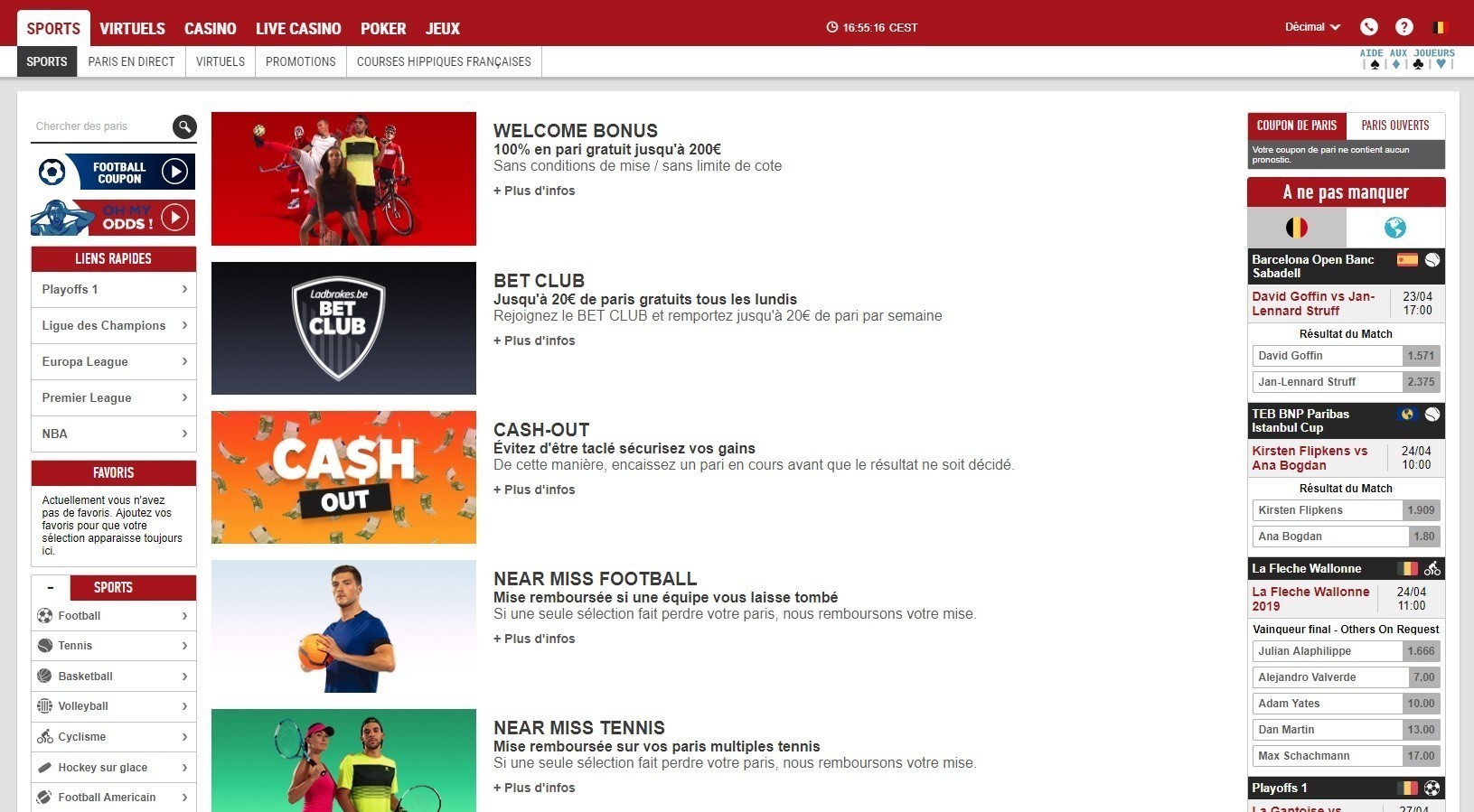
Task: Click the clock icon beside the time
Action: coord(832,27)
